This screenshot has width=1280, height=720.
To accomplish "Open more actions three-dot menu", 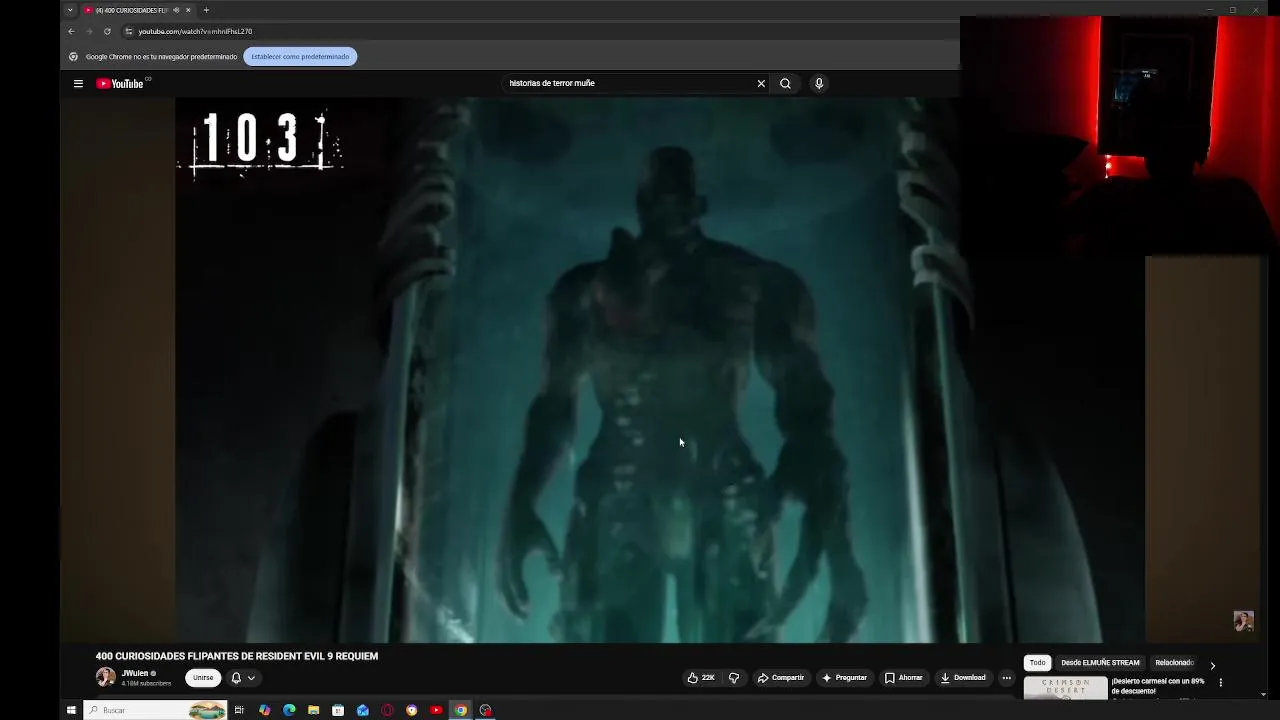I will pos(1007,678).
